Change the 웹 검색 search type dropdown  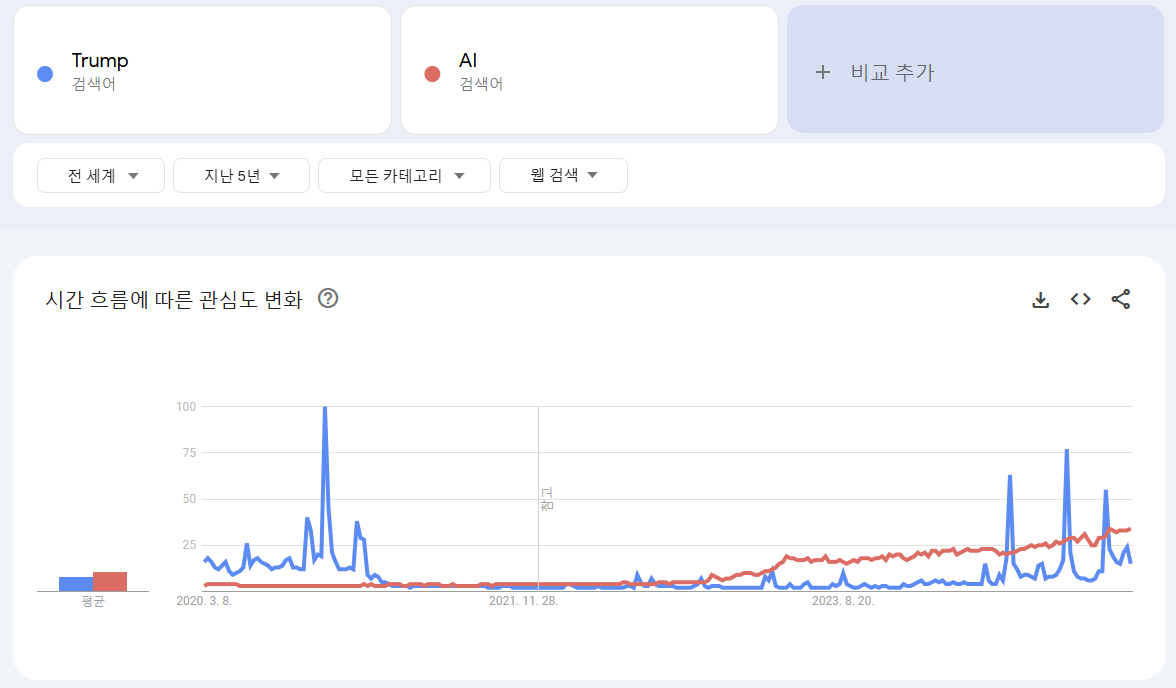(x=563, y=176)
